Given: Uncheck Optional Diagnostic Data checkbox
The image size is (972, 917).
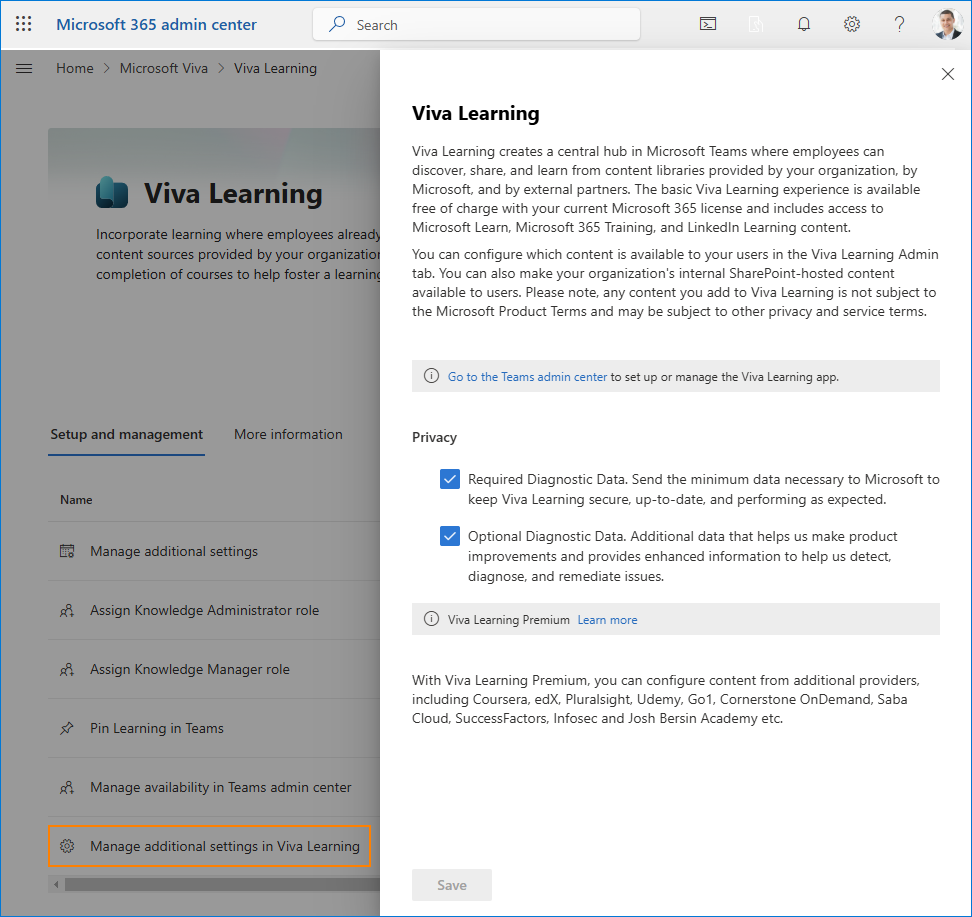Looking at the screenshot, I should pos(450,536).
